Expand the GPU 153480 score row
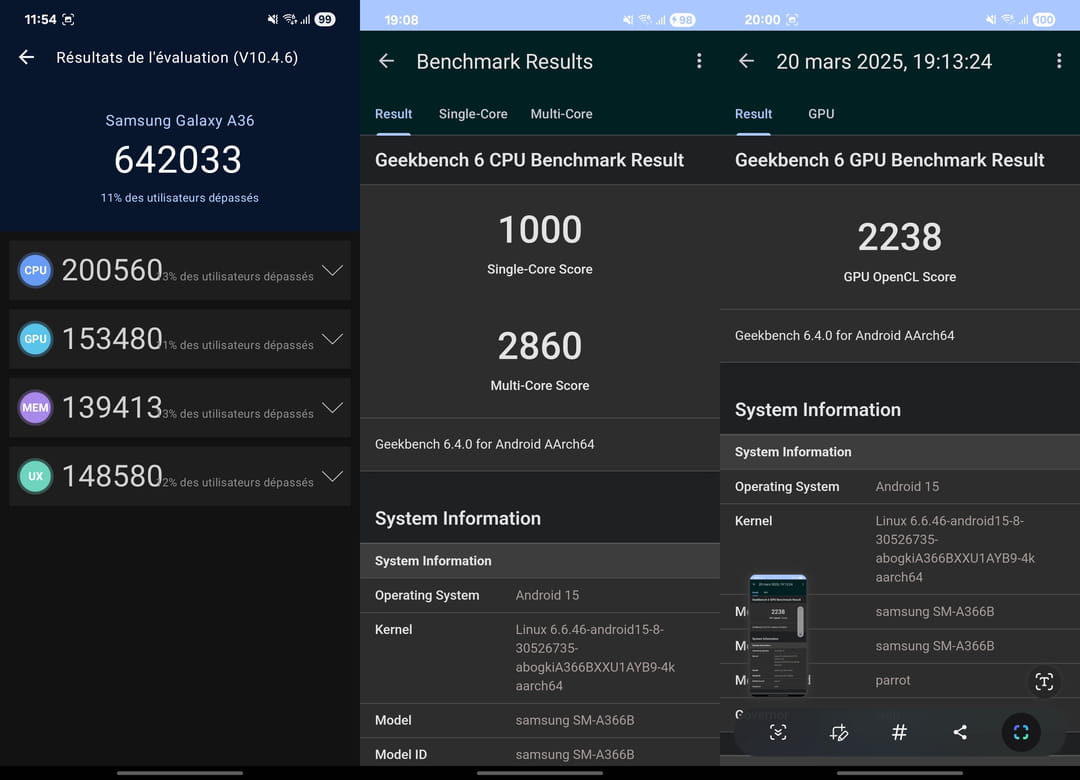The height and width of the screenshot is (780, 1080). tap(180, 339)
